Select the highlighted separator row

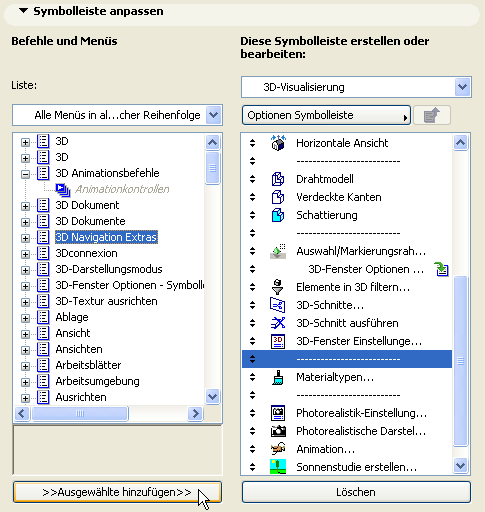coord(347,359)
